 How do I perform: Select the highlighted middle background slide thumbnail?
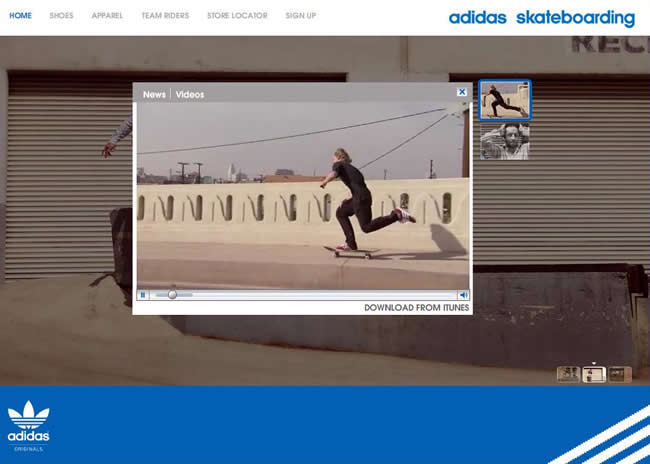(594, 374)
